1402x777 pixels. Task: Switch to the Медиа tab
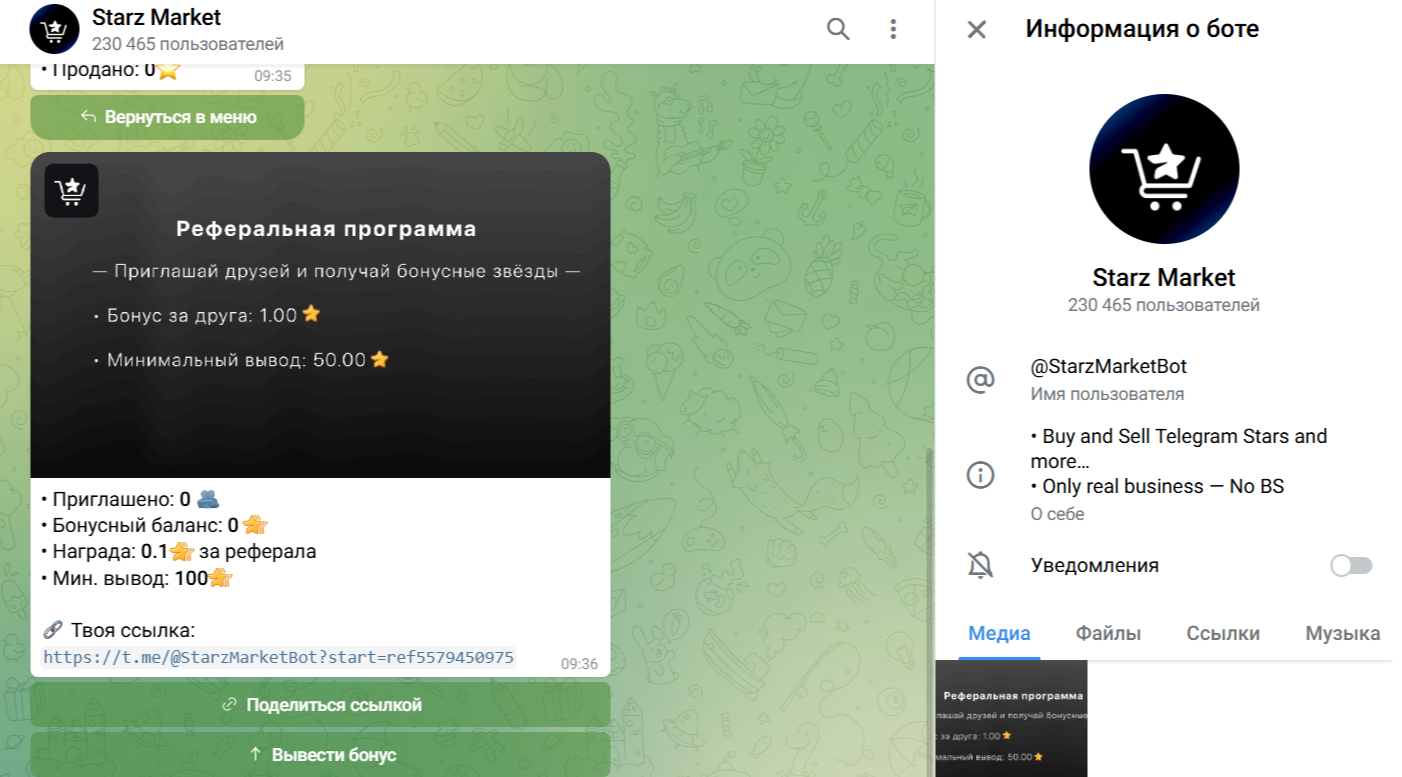pos(999,633)
